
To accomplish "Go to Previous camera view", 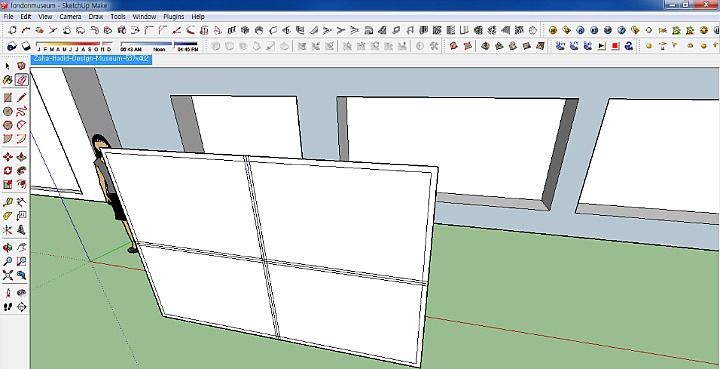I will [x=22, y=275].
